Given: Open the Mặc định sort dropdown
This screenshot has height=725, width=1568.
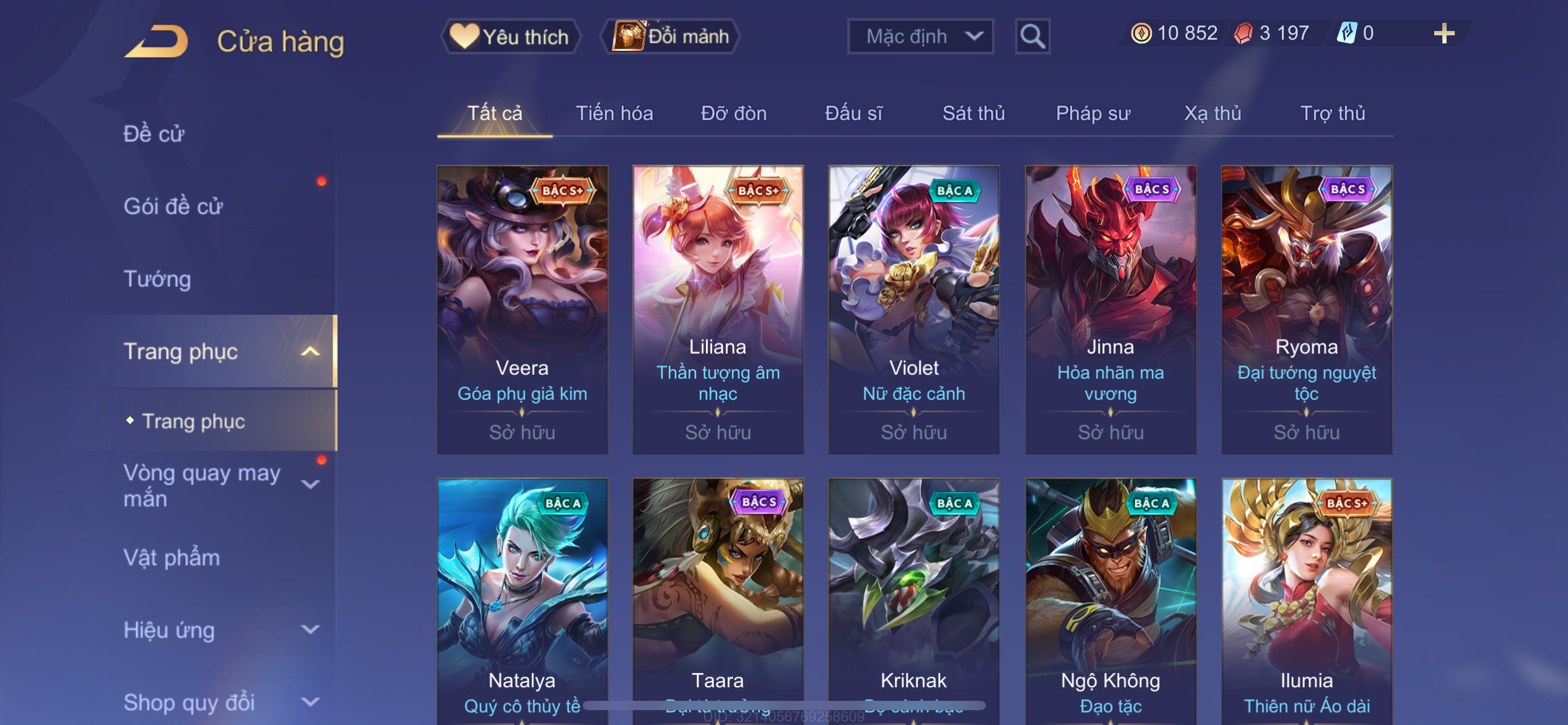Looking at the screenshot, I should [x=920, y=37].
